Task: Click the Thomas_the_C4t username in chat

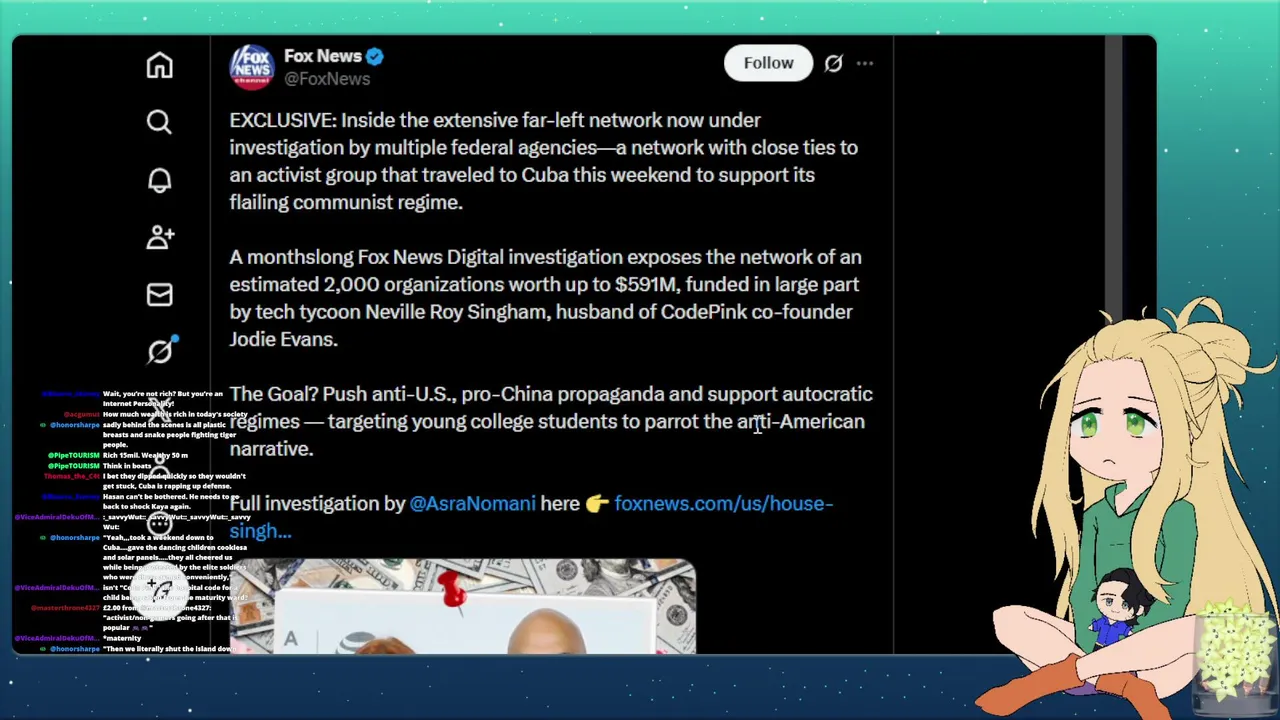Action: pos(72,476)
